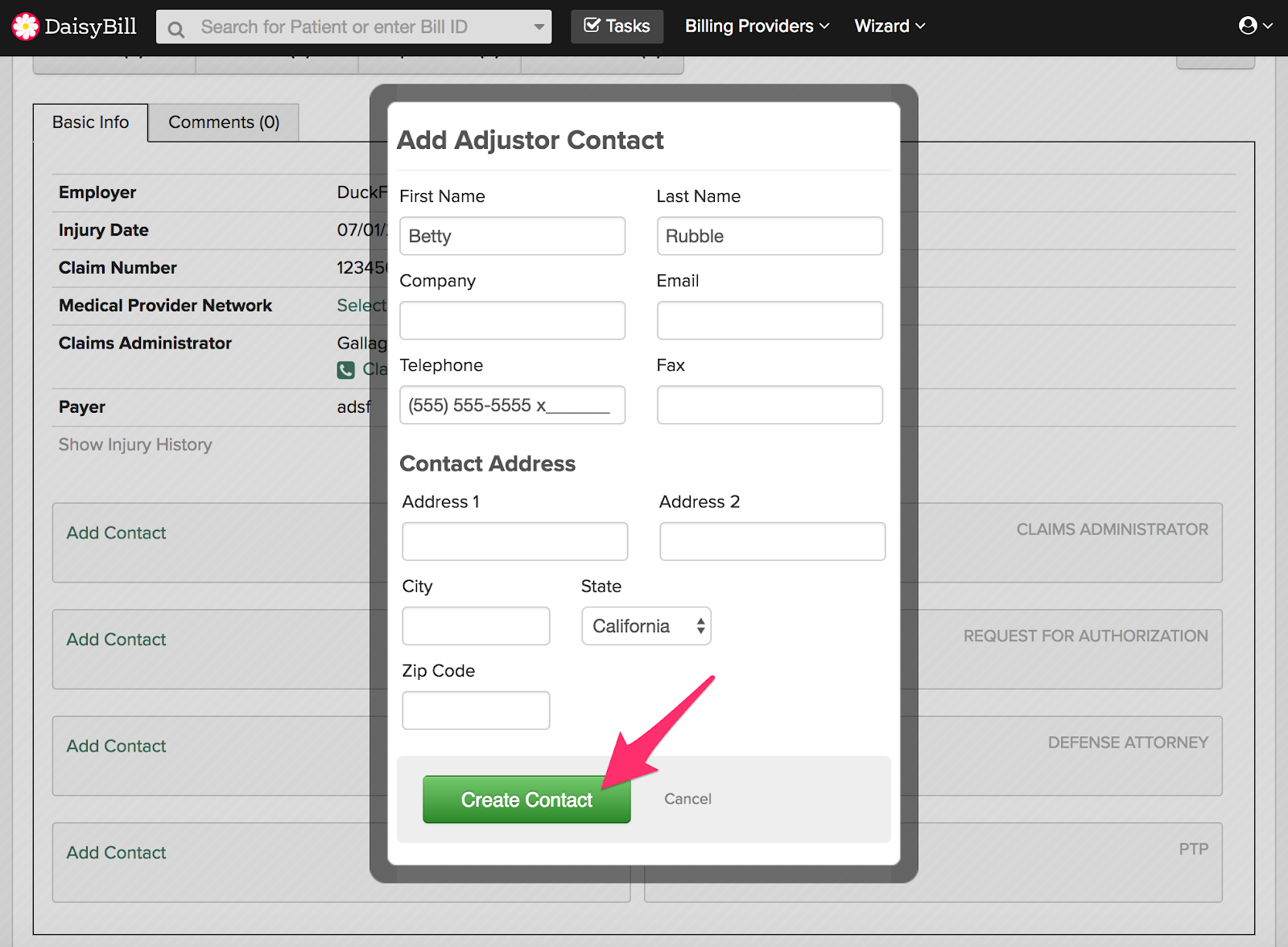Image resolution: width=1288 pixels, height=947 pixels.
Task: Click the payer value adsf
Action: (x=353, y=407)
